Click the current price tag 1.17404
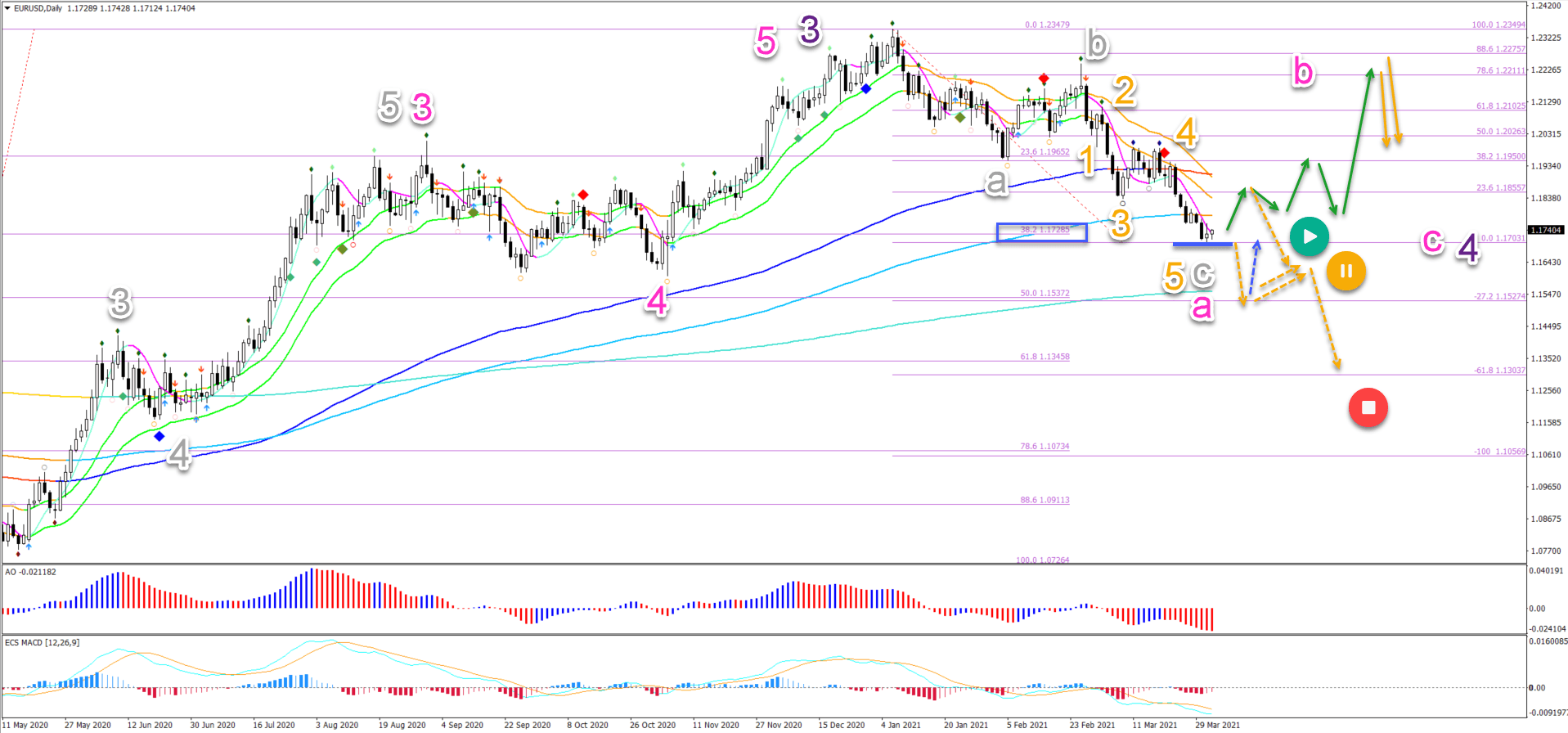Screen dimensions: 1568x733 pyautogui.click(x=1545, y=231)
